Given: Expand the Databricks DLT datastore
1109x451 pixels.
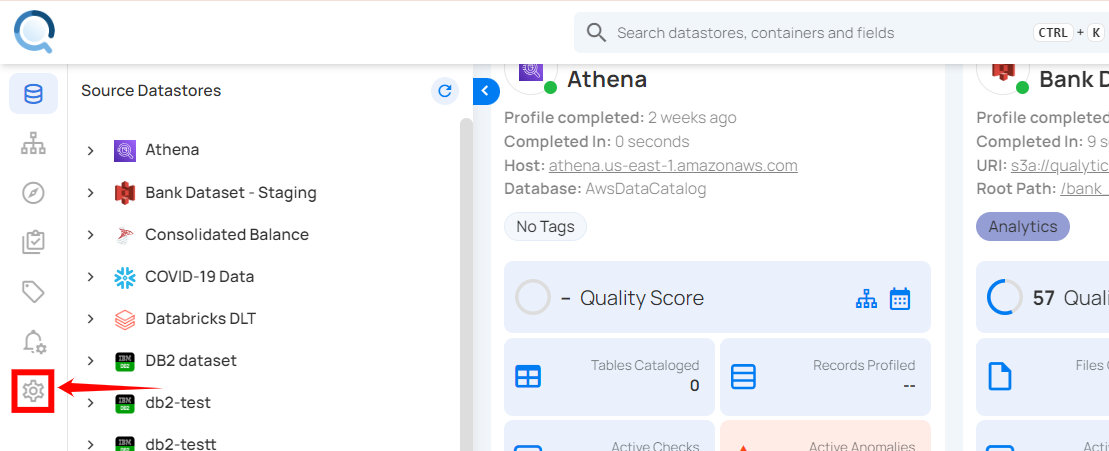Looking at the screenshot, I should (90, 319).
